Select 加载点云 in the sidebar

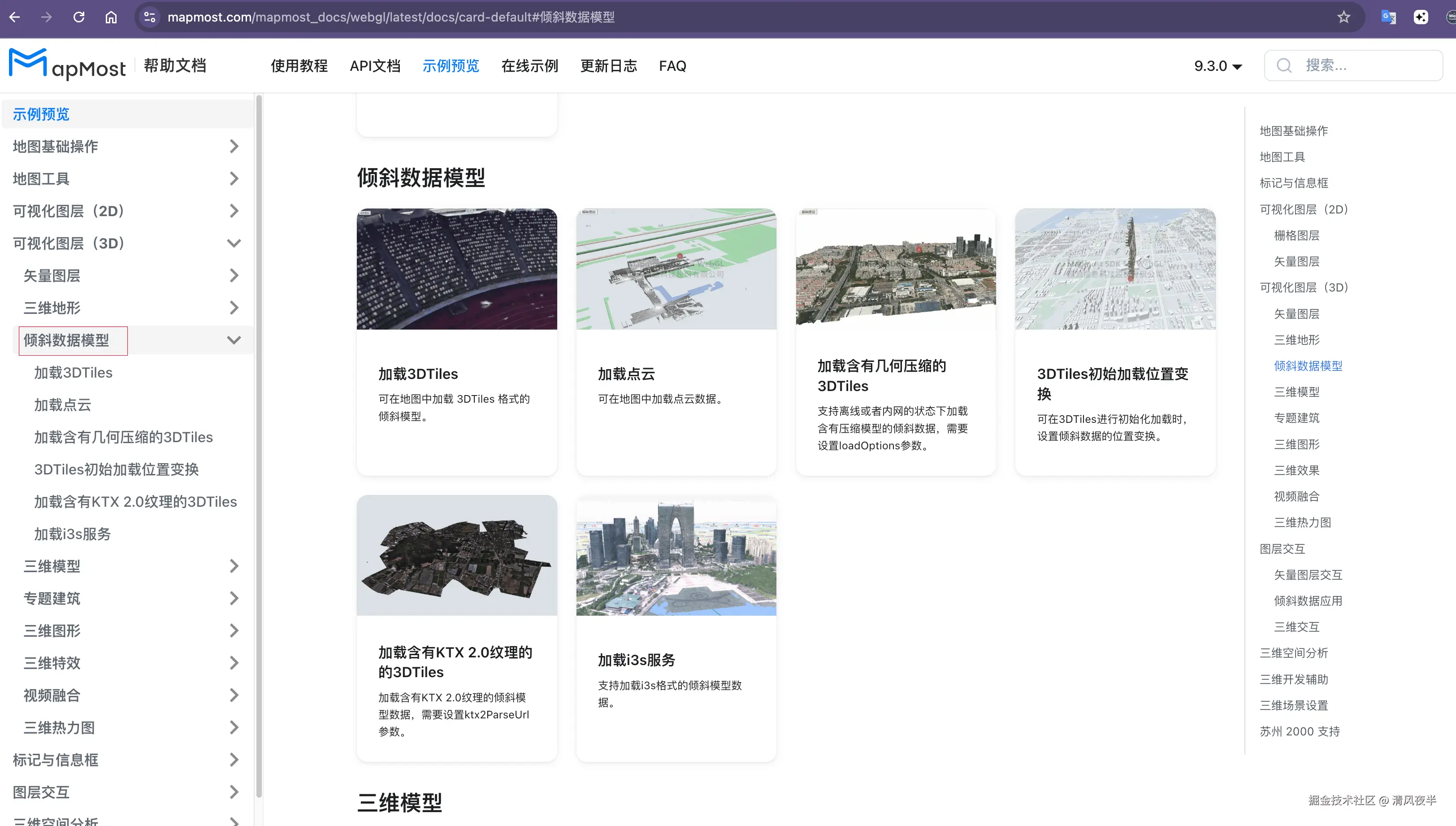[62, 405]
